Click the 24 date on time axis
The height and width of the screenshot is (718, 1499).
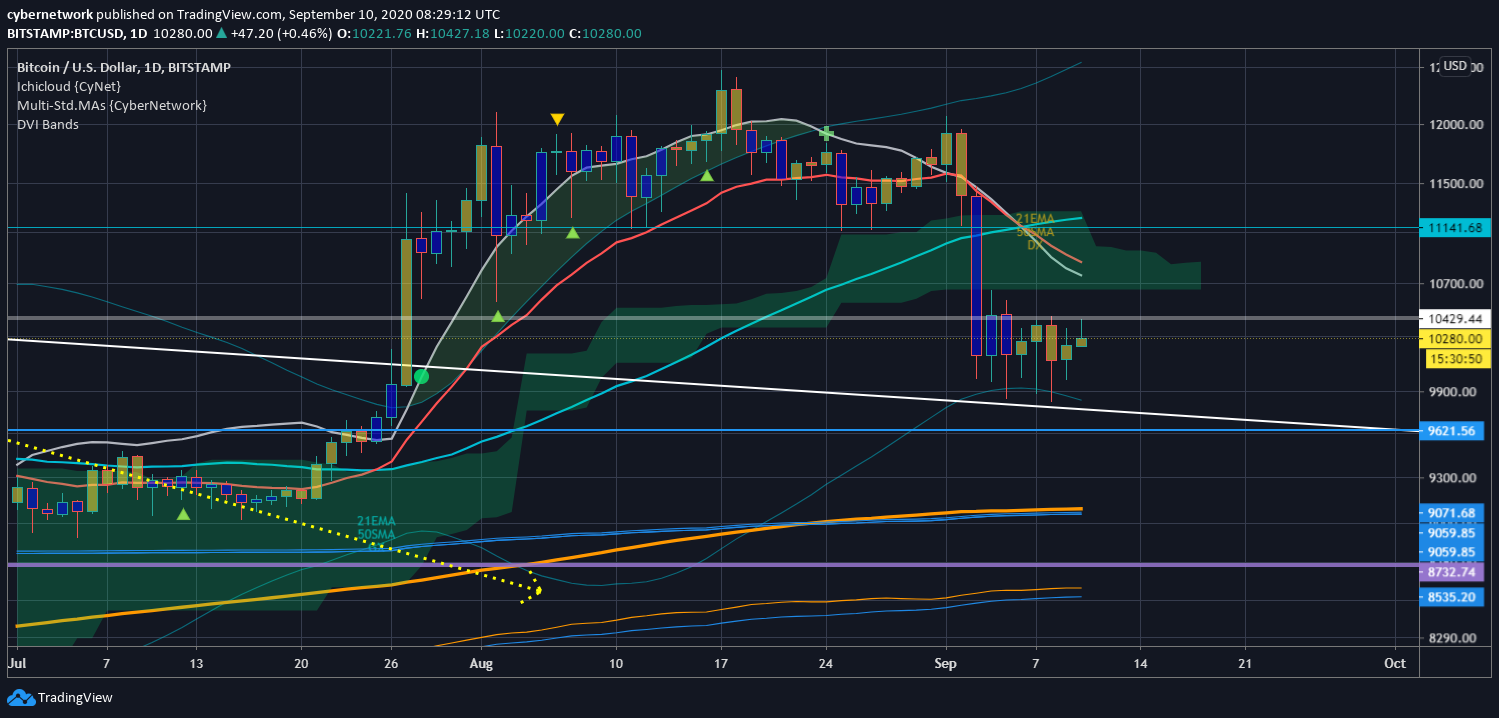826,663
